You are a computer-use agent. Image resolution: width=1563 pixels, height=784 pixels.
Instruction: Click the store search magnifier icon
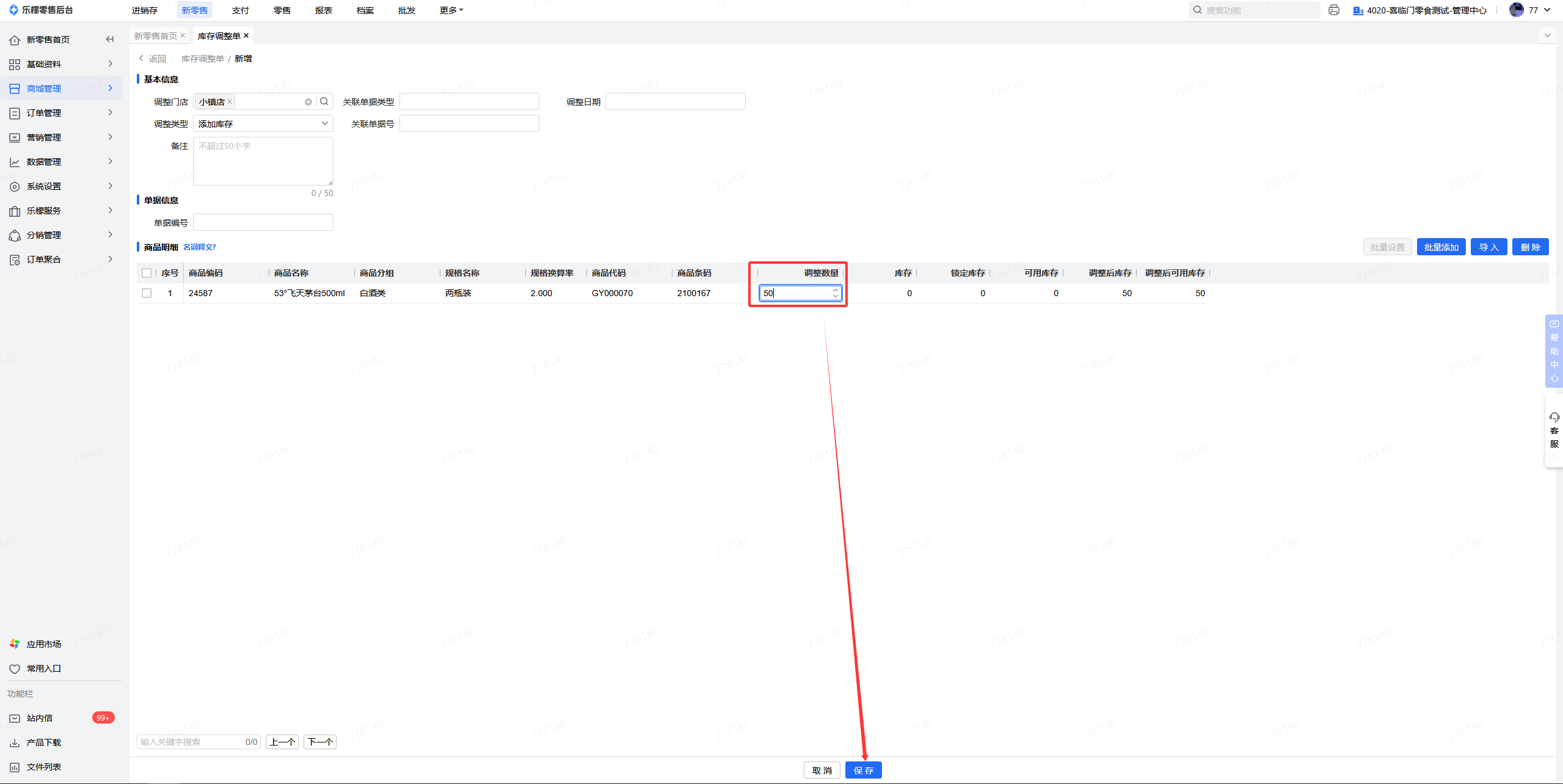click(324, 101)
